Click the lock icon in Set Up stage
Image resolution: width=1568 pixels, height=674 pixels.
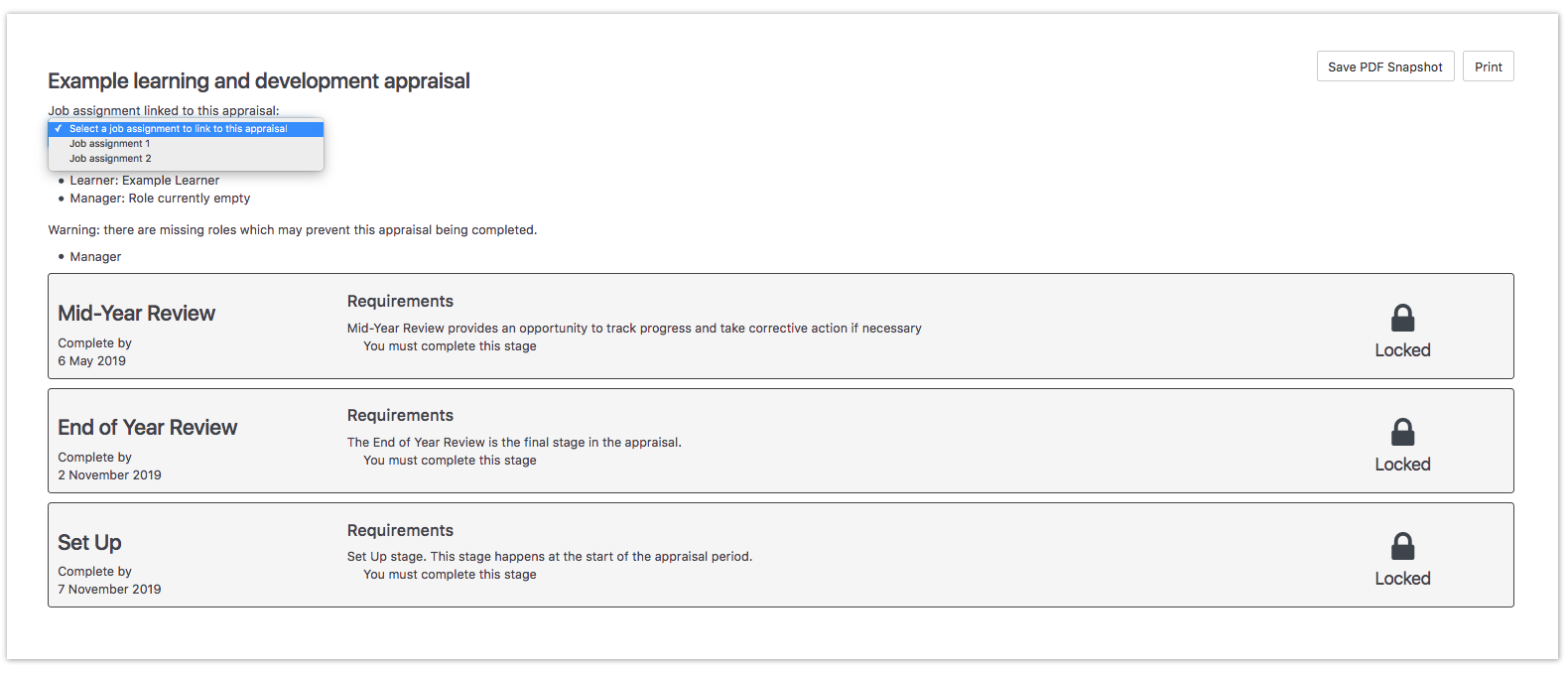(x=1402, y=546)
